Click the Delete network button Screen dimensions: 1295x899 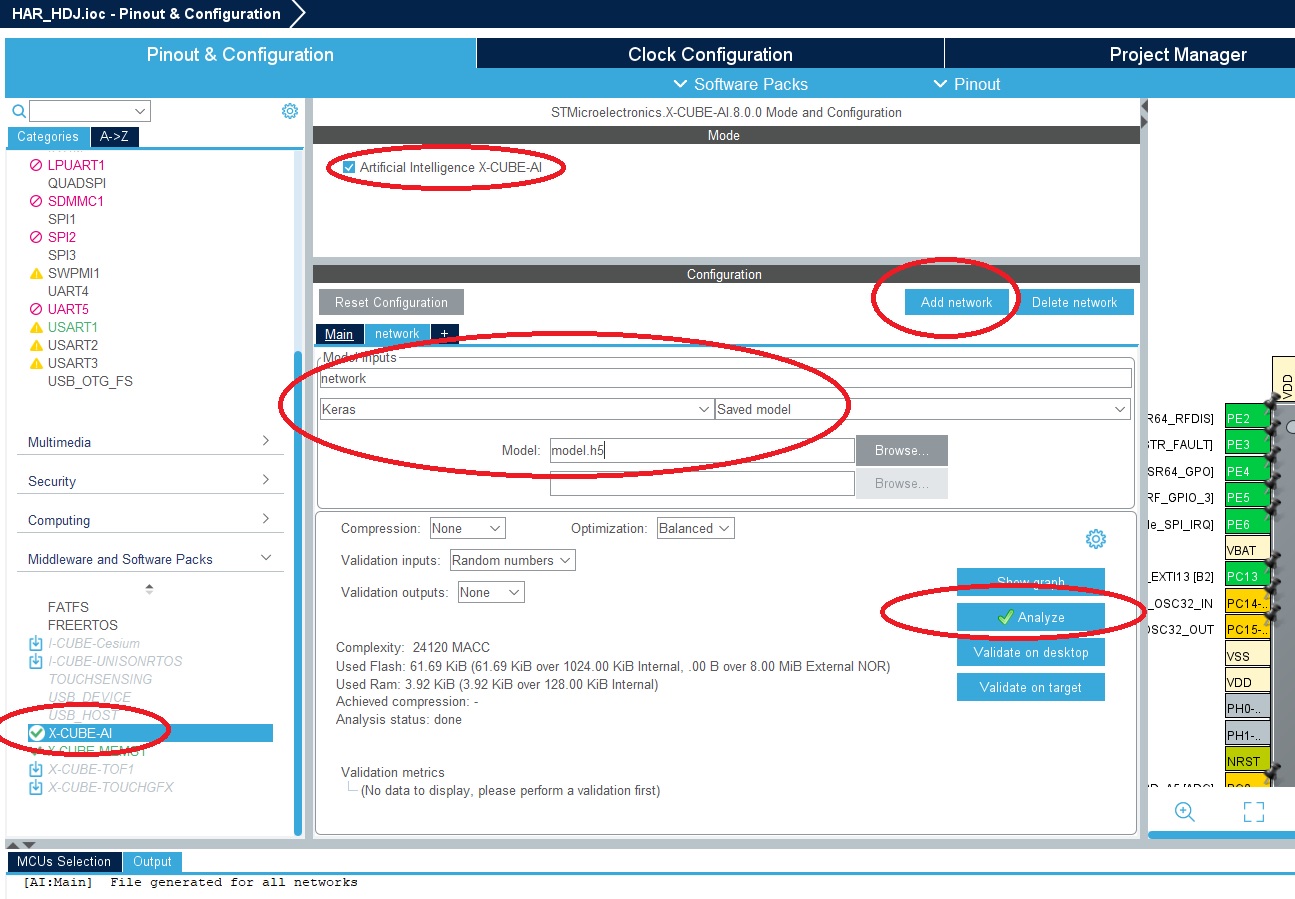1075,302
